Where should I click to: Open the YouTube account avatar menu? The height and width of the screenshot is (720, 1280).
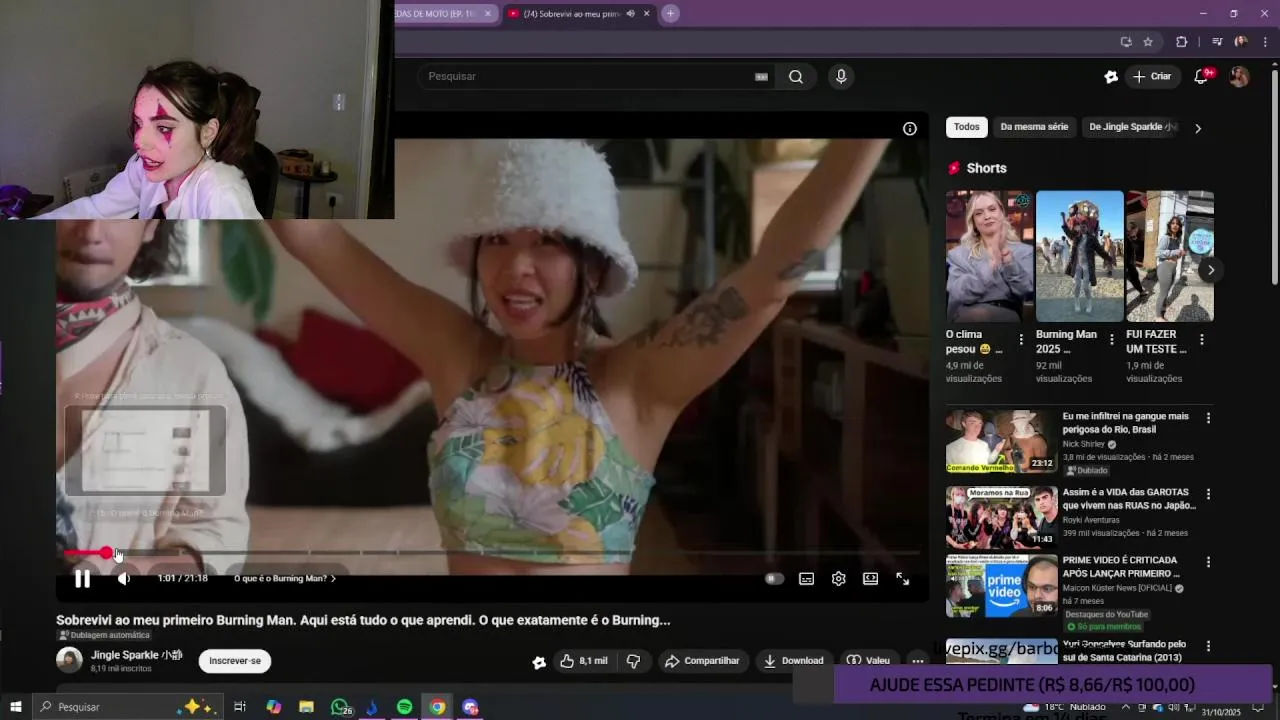point(1239,76)
